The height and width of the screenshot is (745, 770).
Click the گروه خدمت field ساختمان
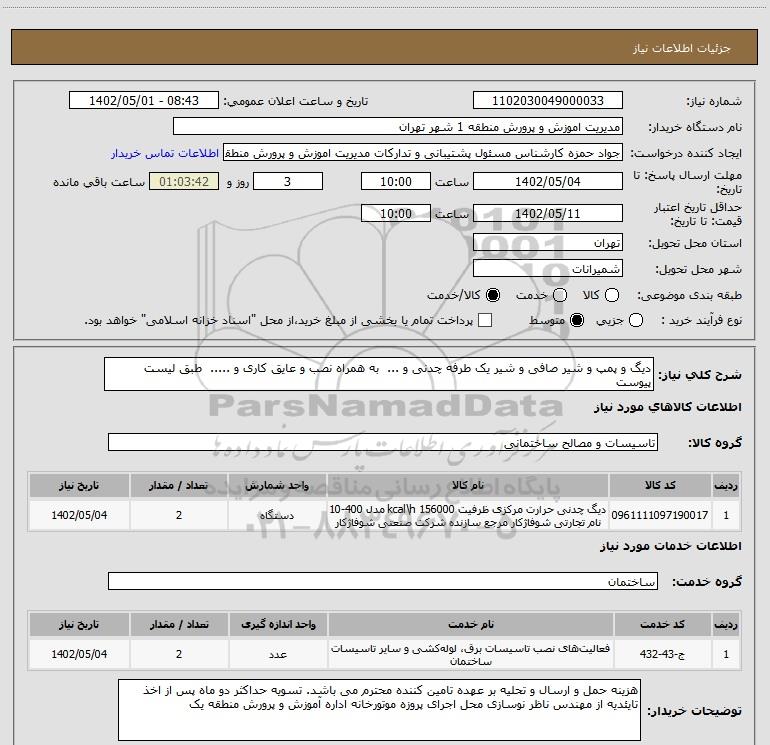(x=383, y=581)
